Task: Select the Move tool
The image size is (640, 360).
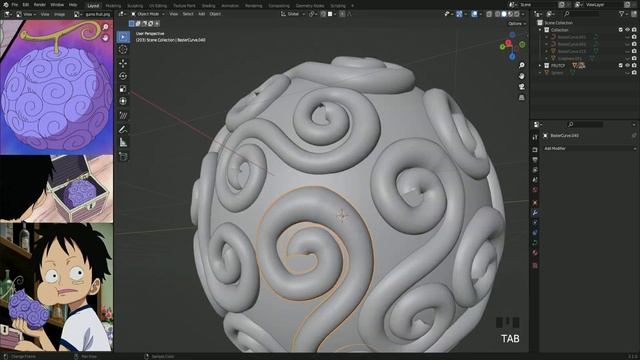Action: [123, 63]
